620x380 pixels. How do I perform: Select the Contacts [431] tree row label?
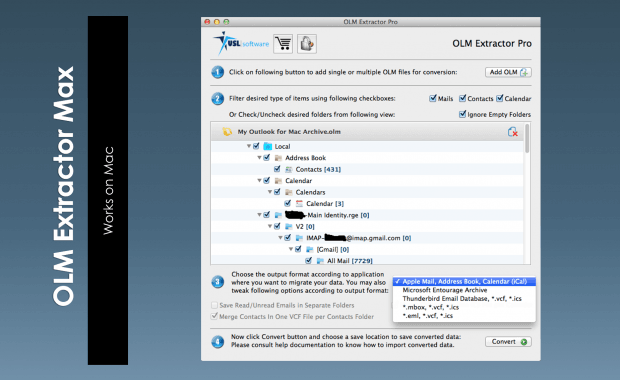coord(318,169)
